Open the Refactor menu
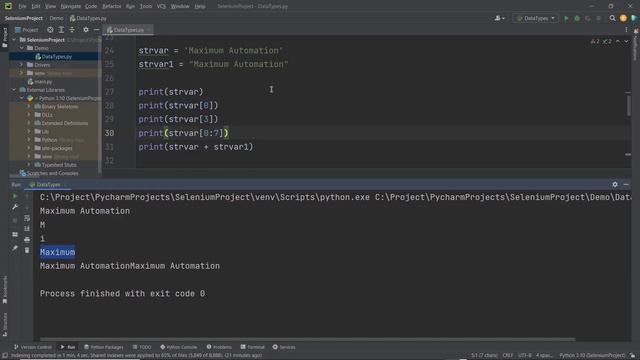Screen dimensions: 640x360 [111, 6]
